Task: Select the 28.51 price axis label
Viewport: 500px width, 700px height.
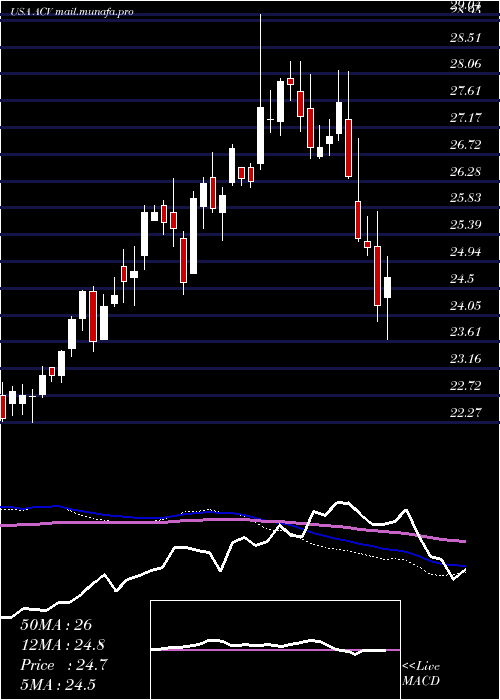Action: coord(466,38)
